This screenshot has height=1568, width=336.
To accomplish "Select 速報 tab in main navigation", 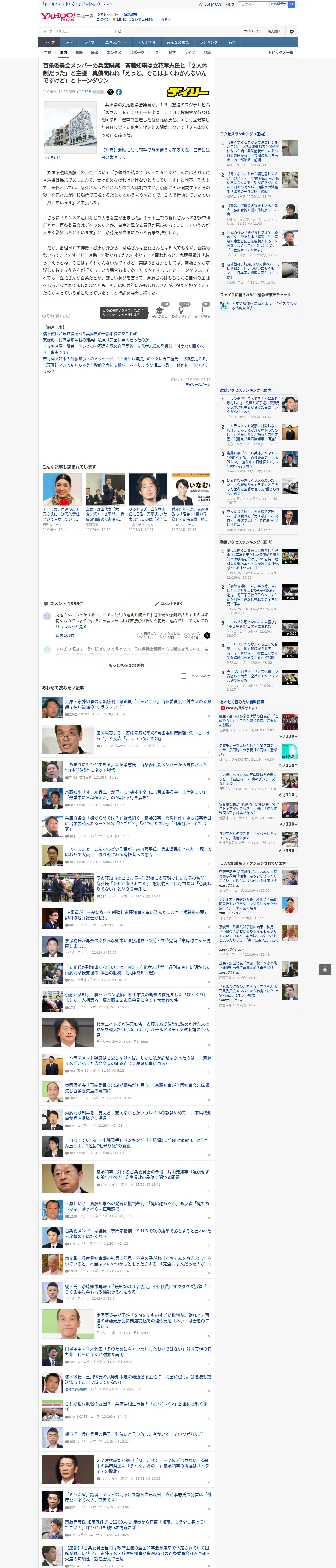I will point(69,42).
